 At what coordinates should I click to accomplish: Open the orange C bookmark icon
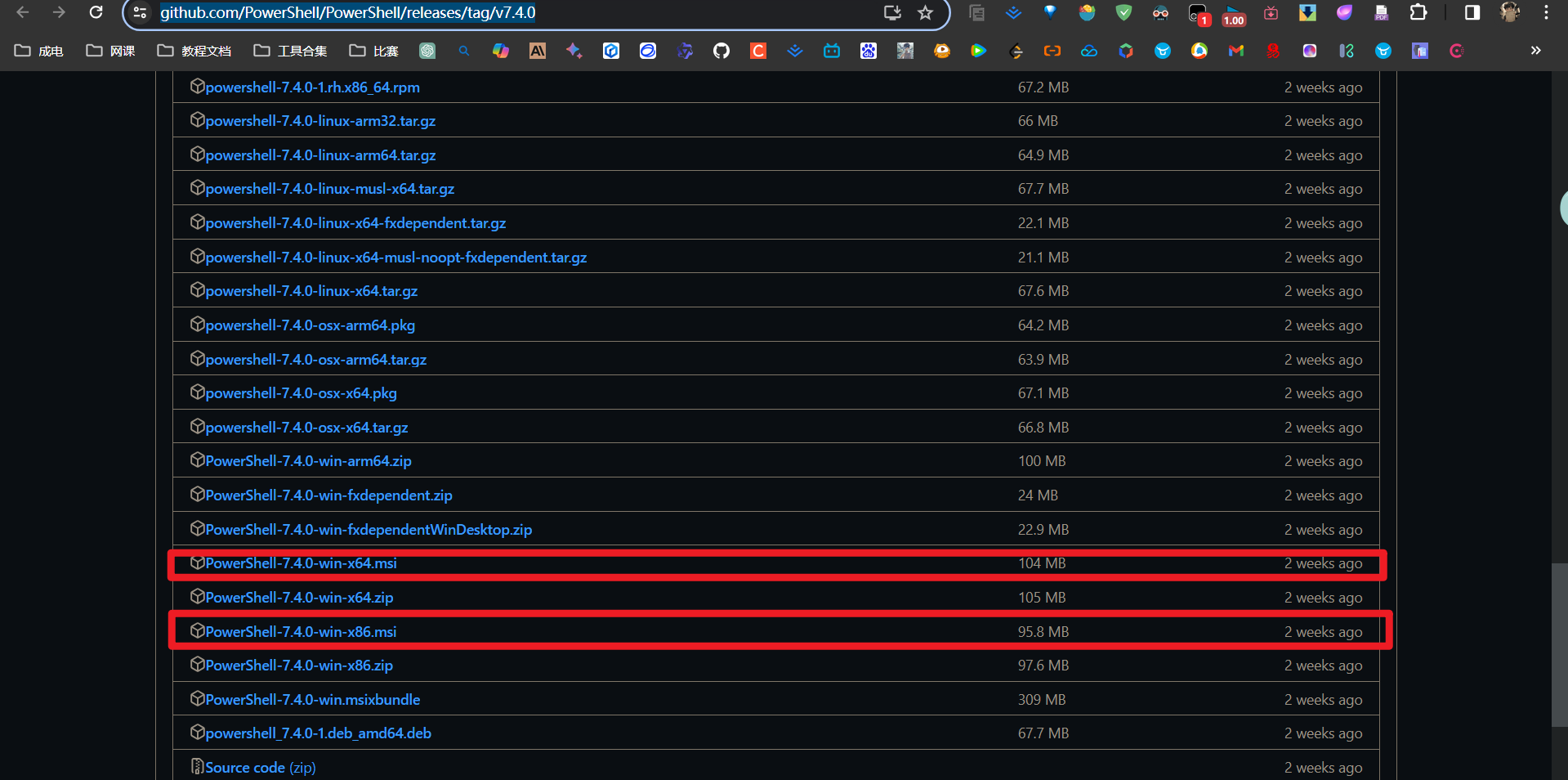[x=758, y=51]
